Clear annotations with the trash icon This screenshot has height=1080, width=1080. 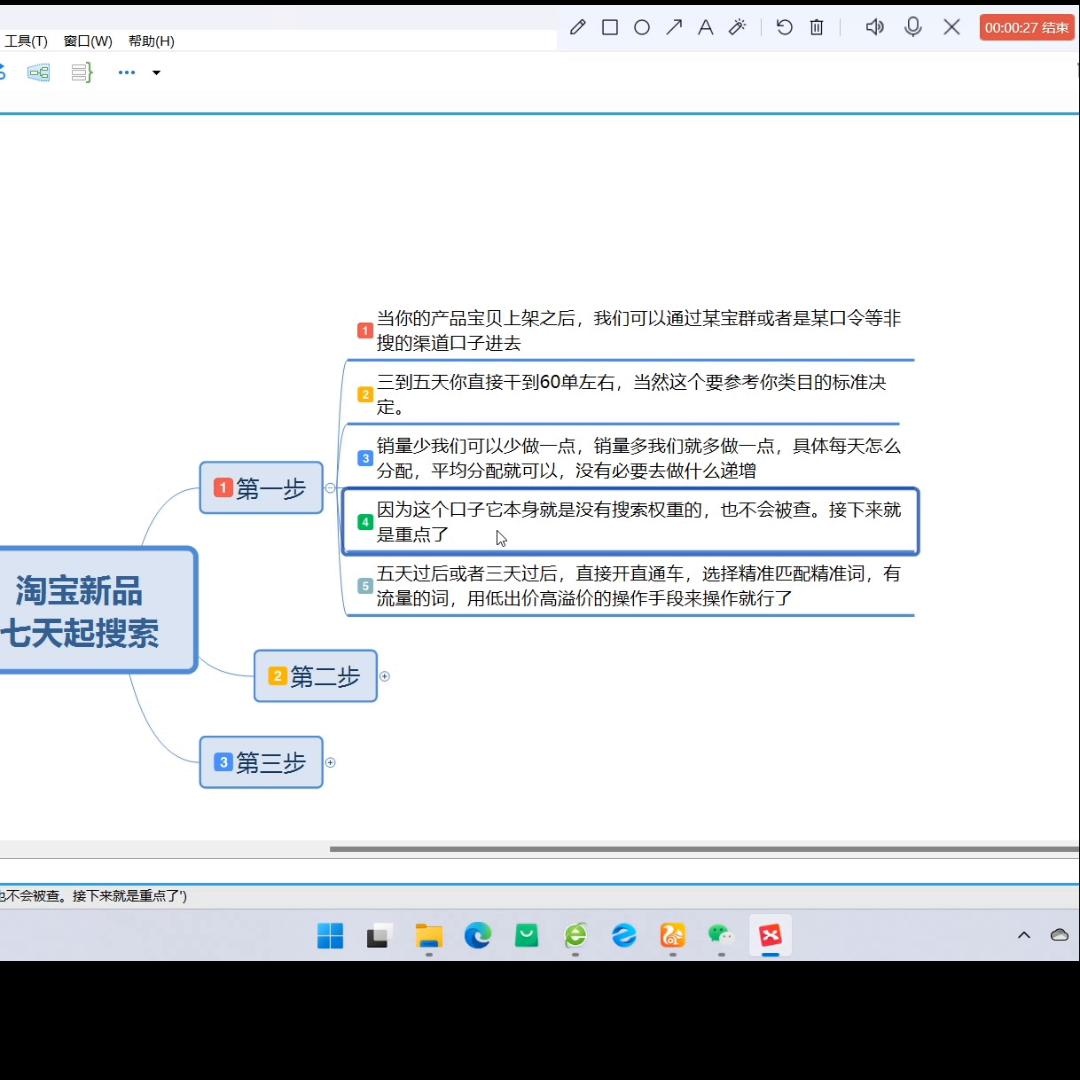point(816,28)
